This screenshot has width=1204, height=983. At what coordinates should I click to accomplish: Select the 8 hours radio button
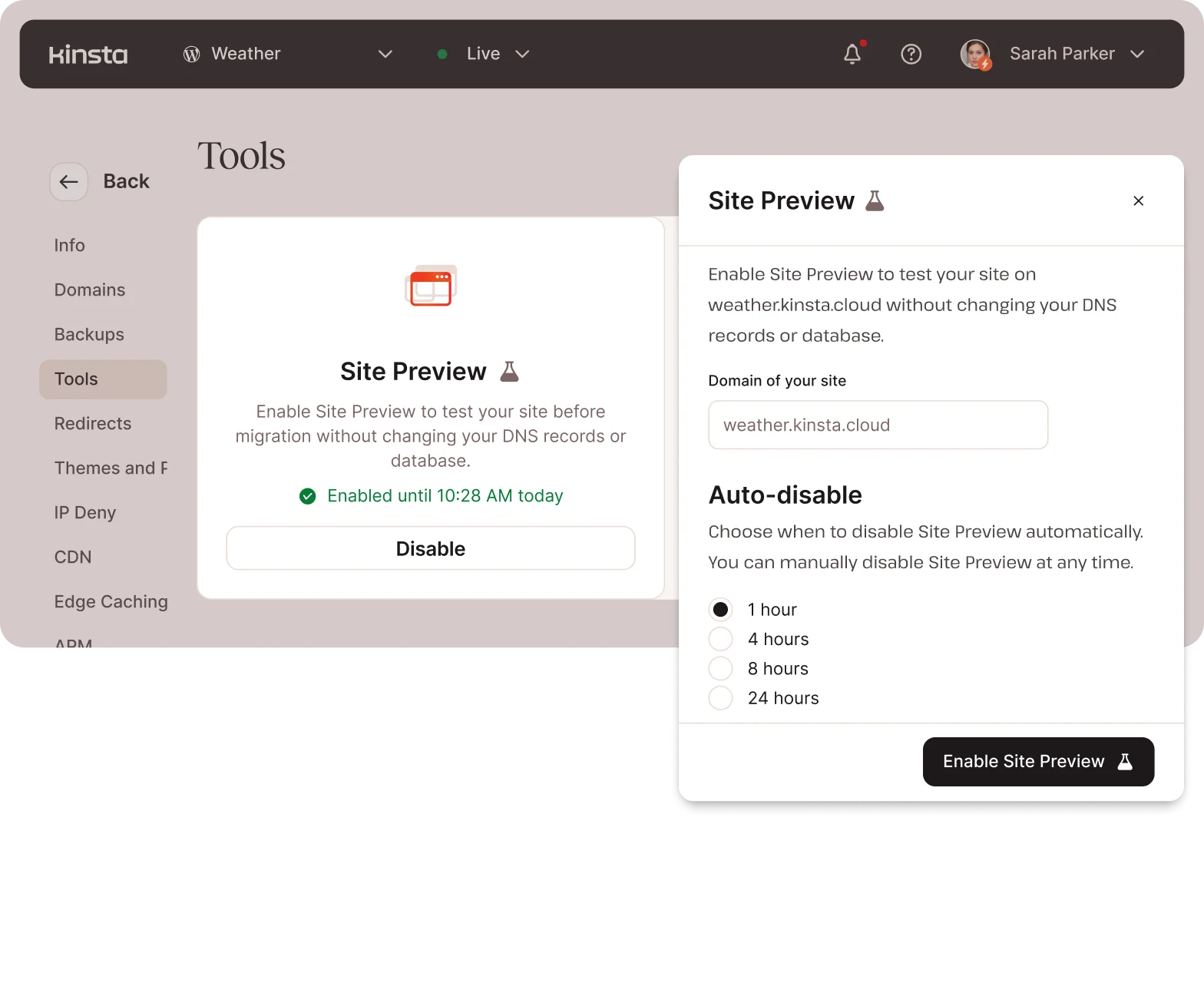click(x=720, y=669)
